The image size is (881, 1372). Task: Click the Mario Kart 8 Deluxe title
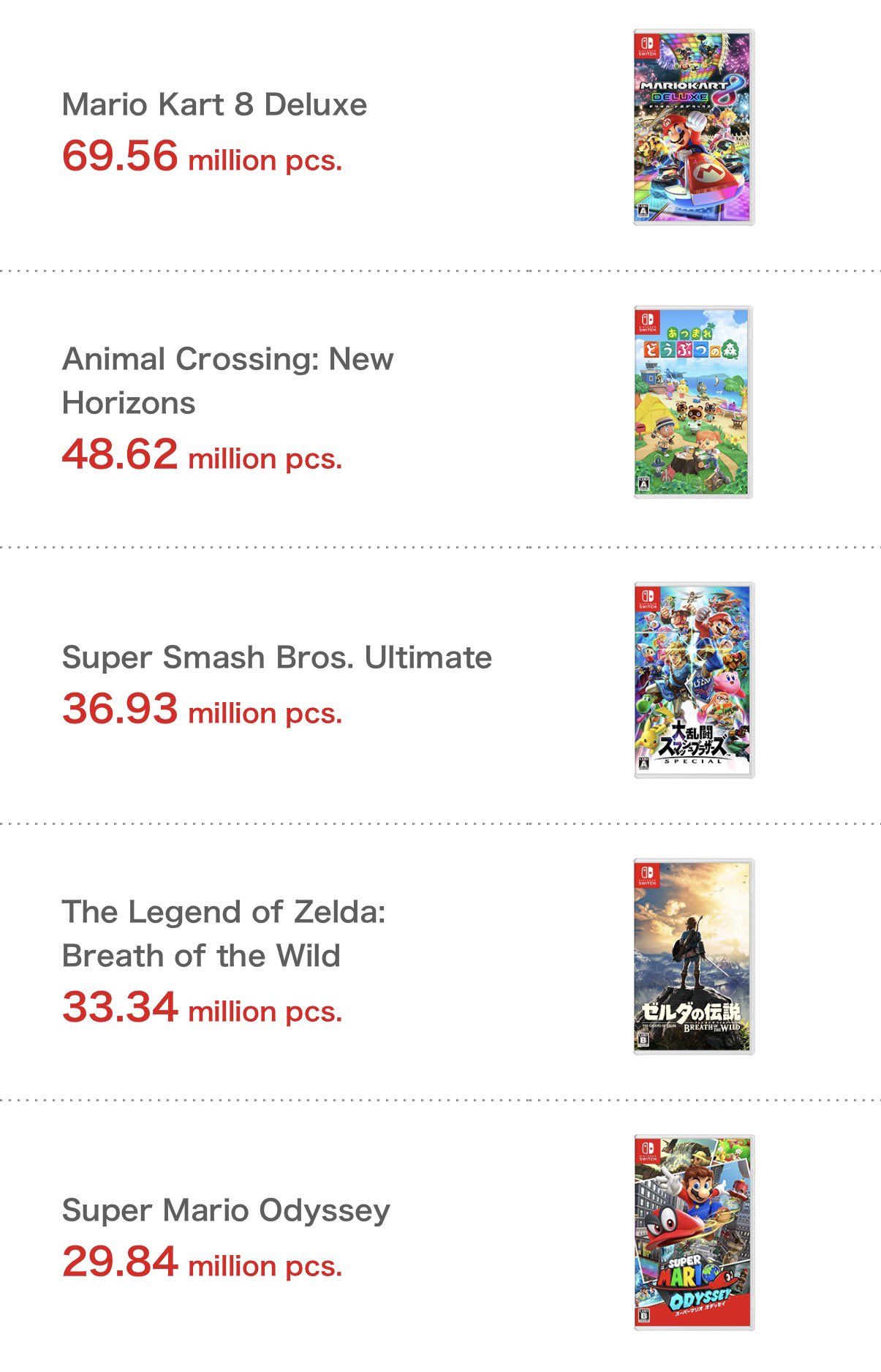tap(214, 105)
